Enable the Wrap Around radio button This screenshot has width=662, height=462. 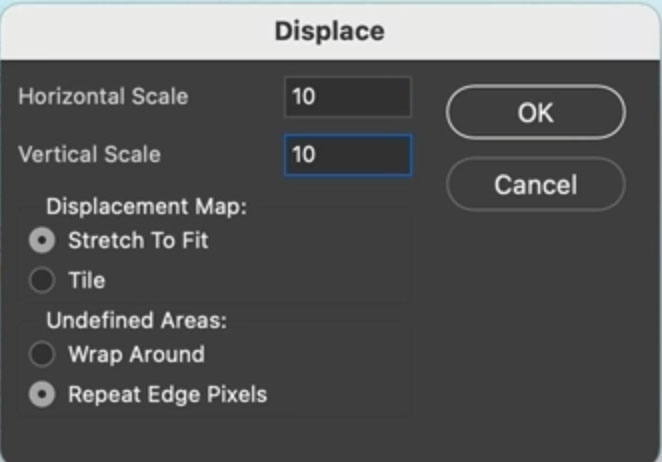(42, 354)
